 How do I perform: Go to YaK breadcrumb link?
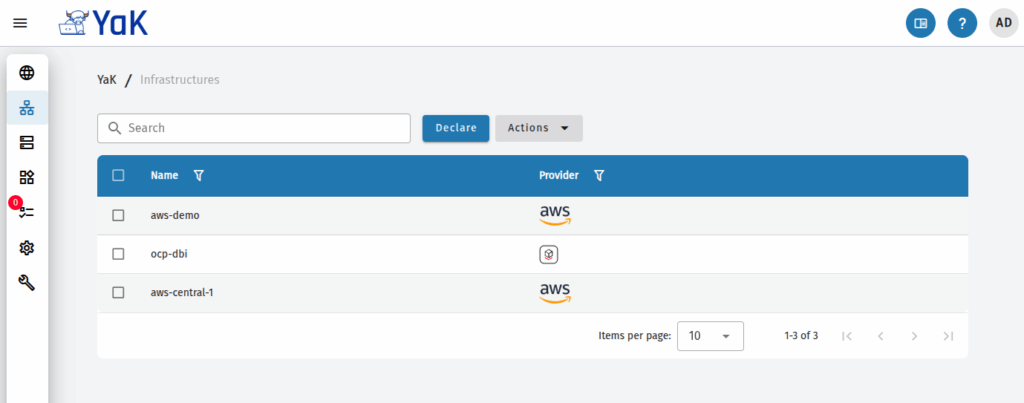point(107,80)
